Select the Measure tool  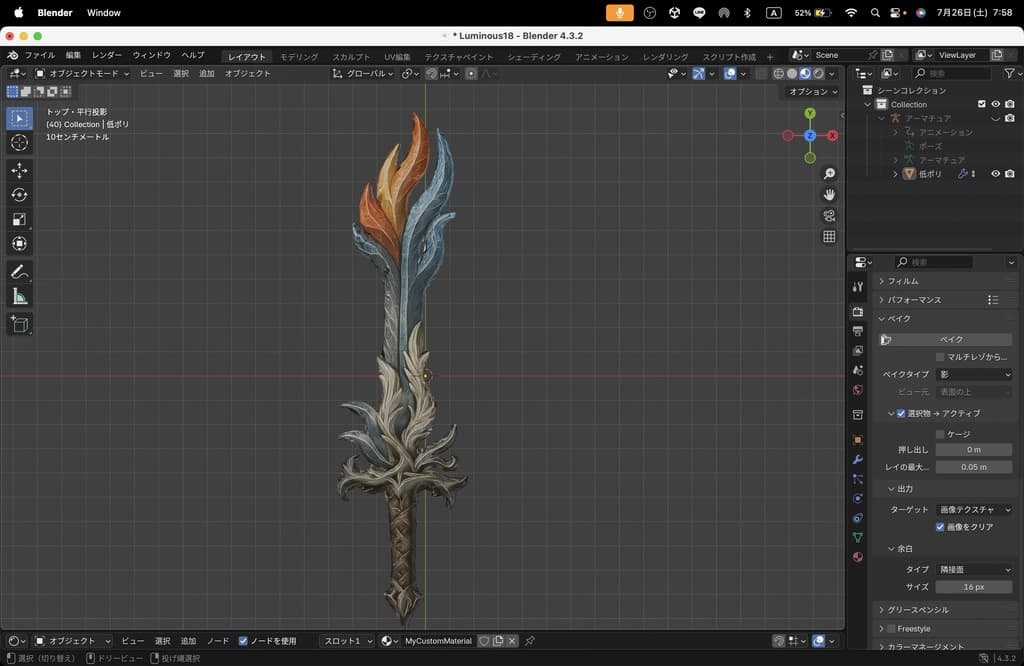coord(19,297)
